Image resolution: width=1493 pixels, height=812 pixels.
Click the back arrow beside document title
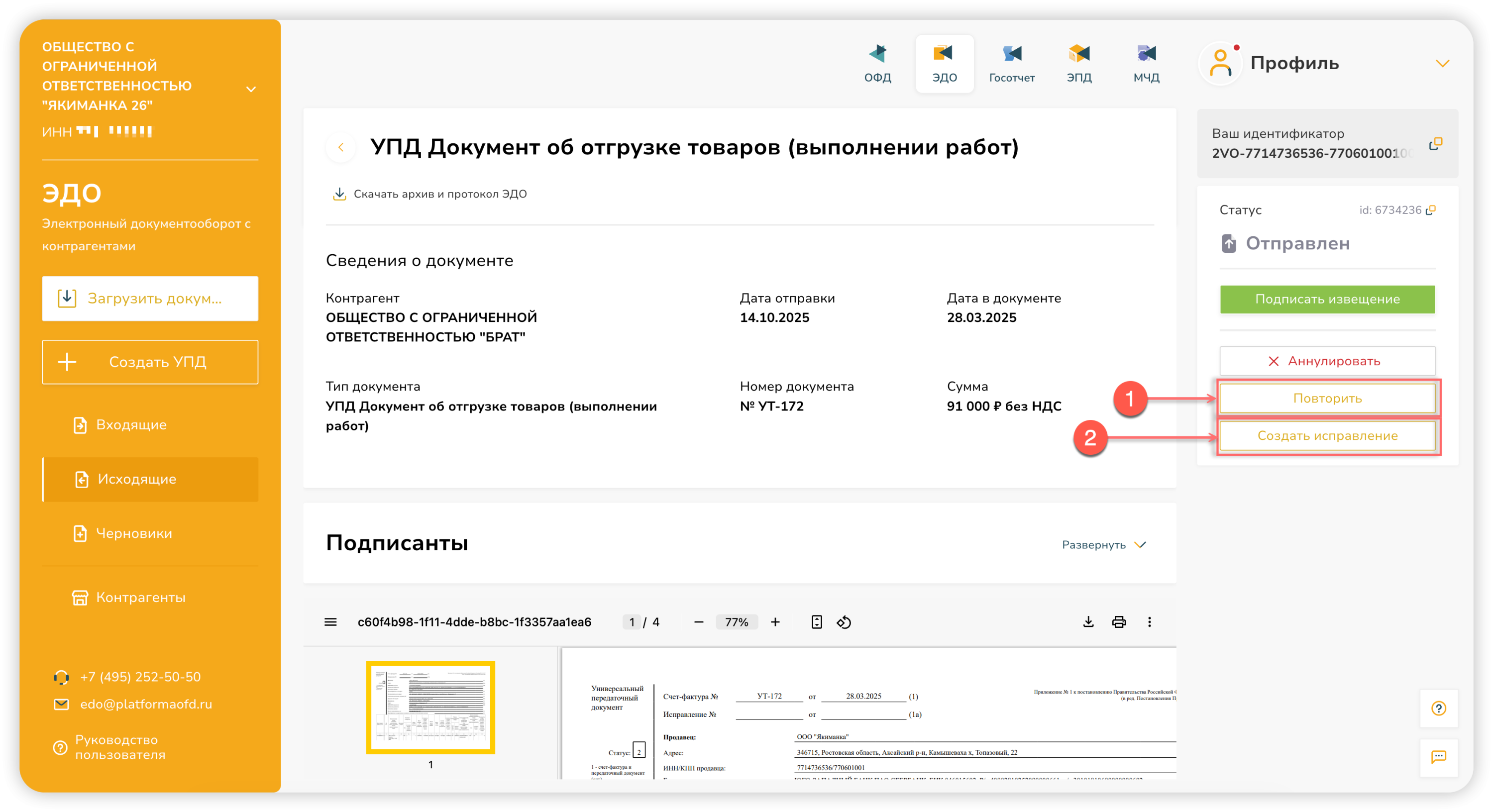point(341,147)
